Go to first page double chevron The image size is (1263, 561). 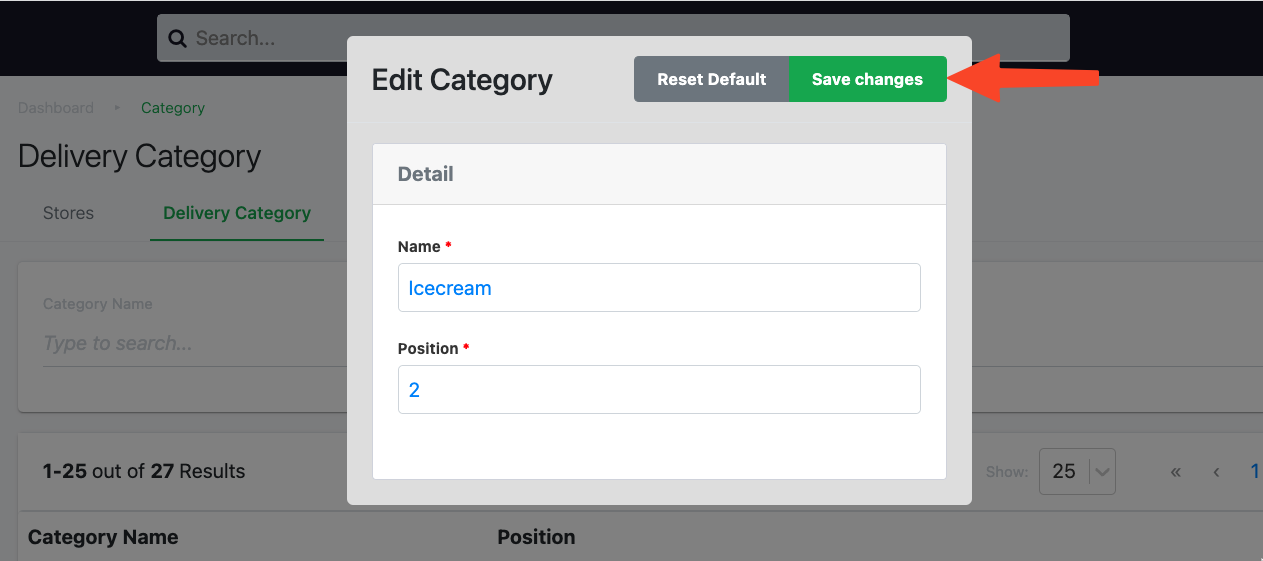1176,472
